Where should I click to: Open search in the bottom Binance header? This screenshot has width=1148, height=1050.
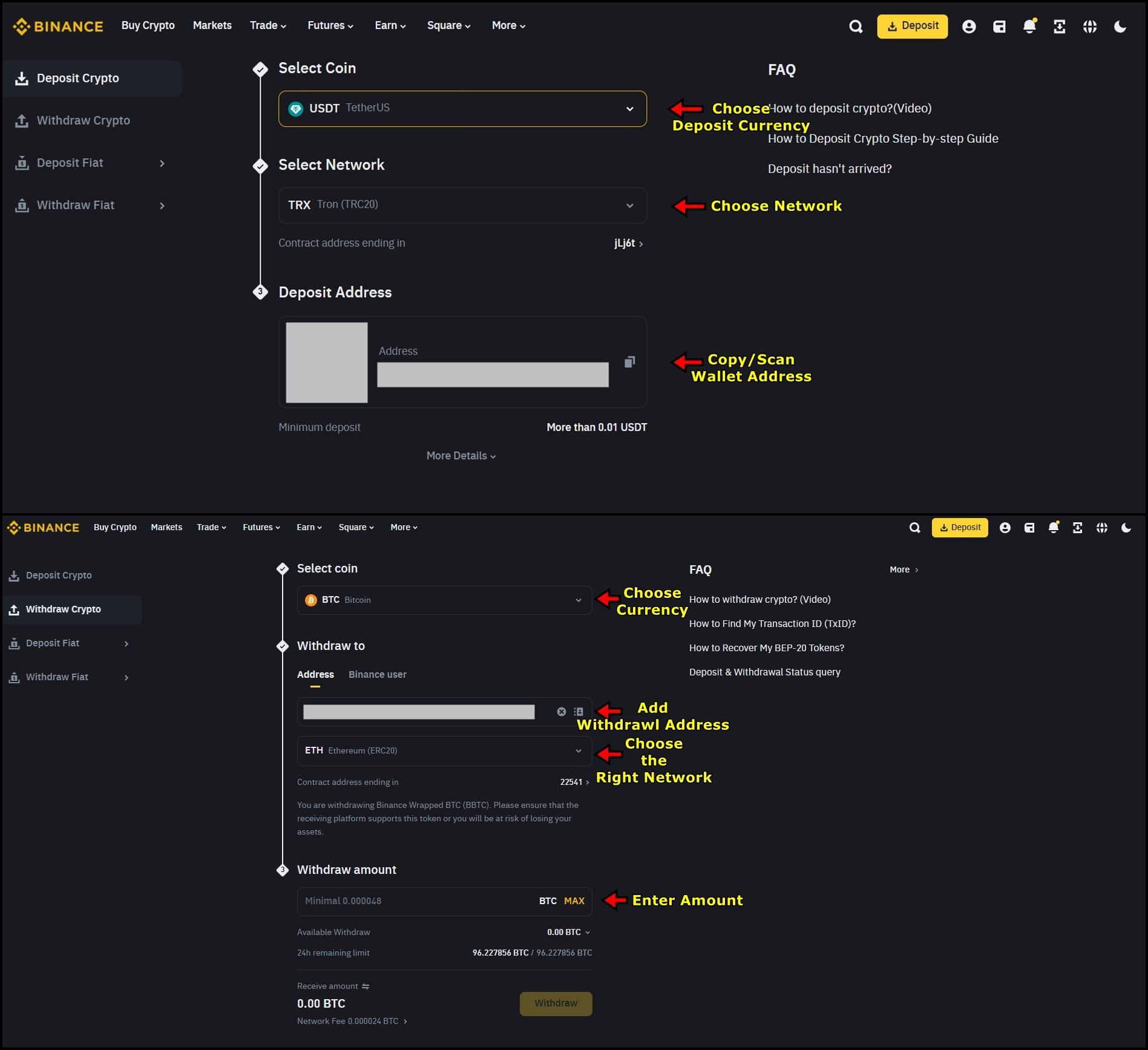915,528
